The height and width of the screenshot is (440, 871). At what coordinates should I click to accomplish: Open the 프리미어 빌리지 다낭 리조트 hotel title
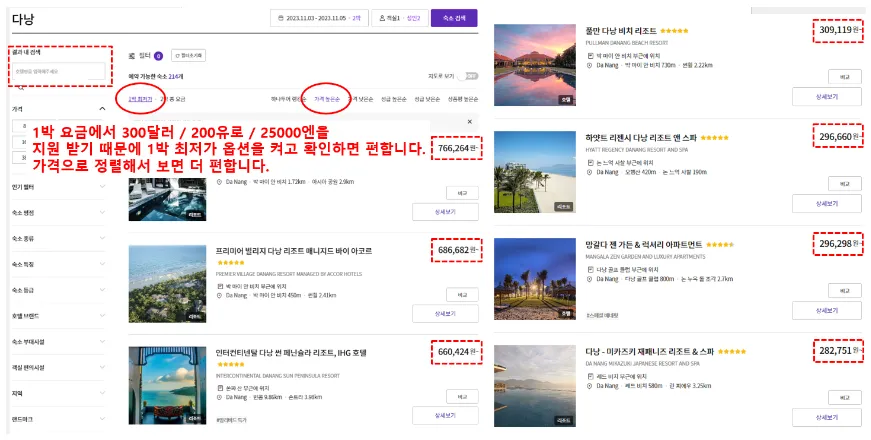click(294, 251)
